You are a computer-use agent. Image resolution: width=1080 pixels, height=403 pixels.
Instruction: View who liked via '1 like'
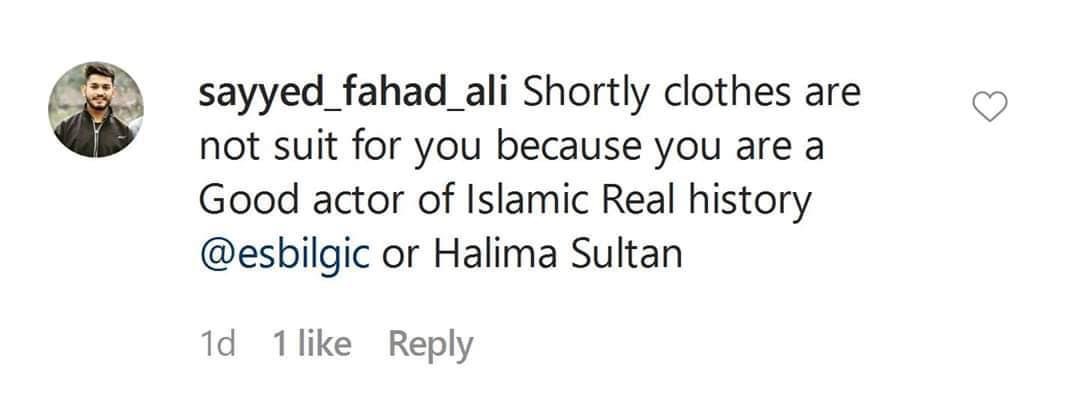click(312, 343)
